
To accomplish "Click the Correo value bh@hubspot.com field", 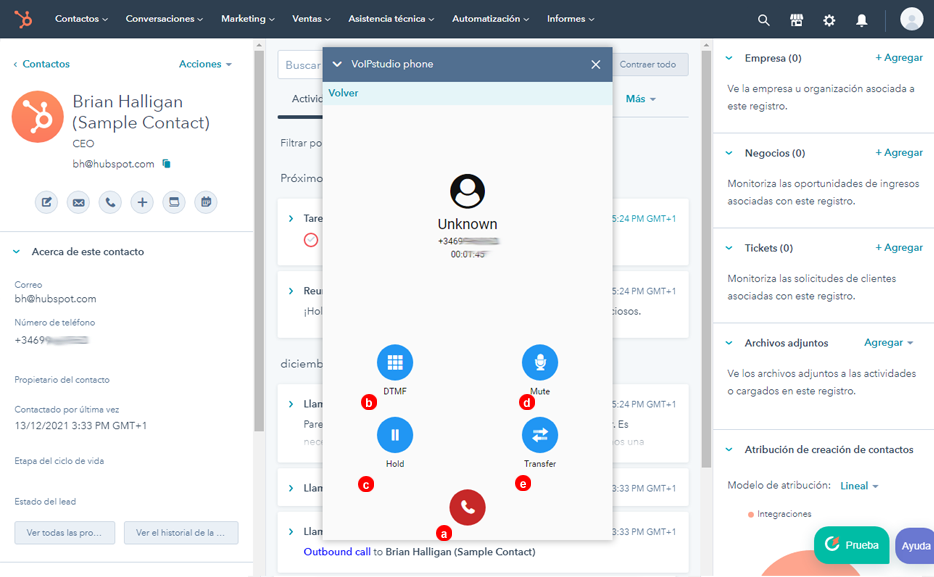I will tap(55, 299).
